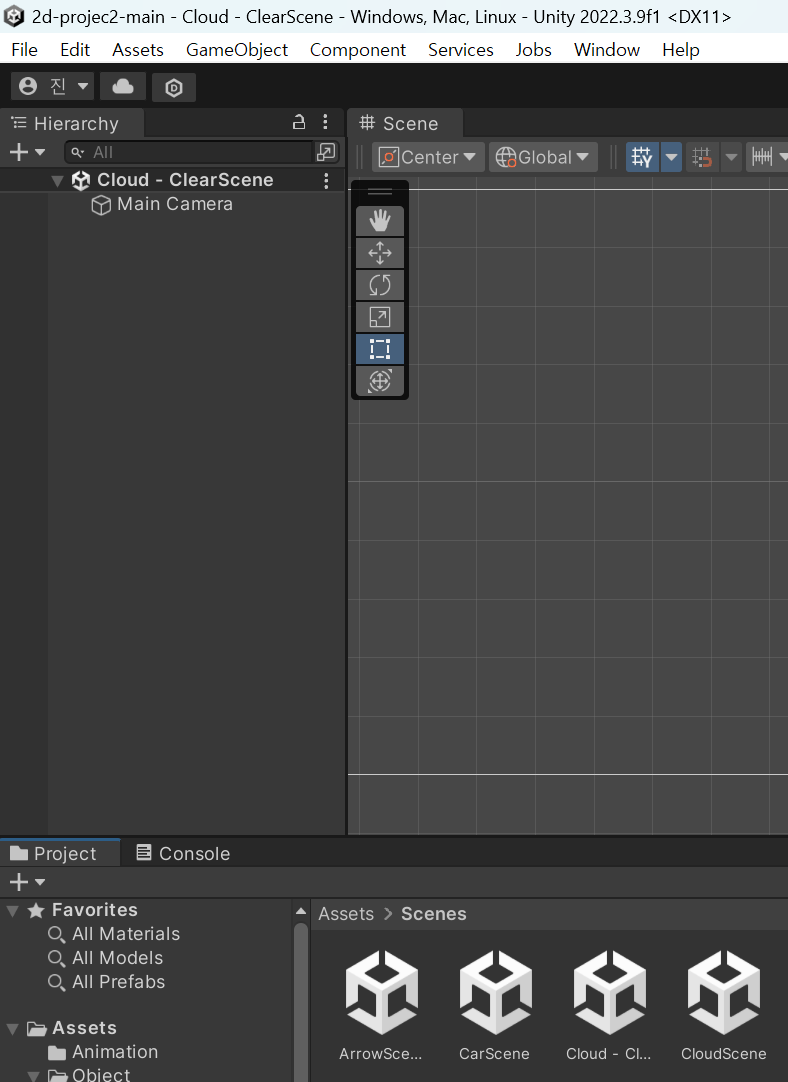
Task: Toggle the scene grid visibility
Action: [642, 157]
